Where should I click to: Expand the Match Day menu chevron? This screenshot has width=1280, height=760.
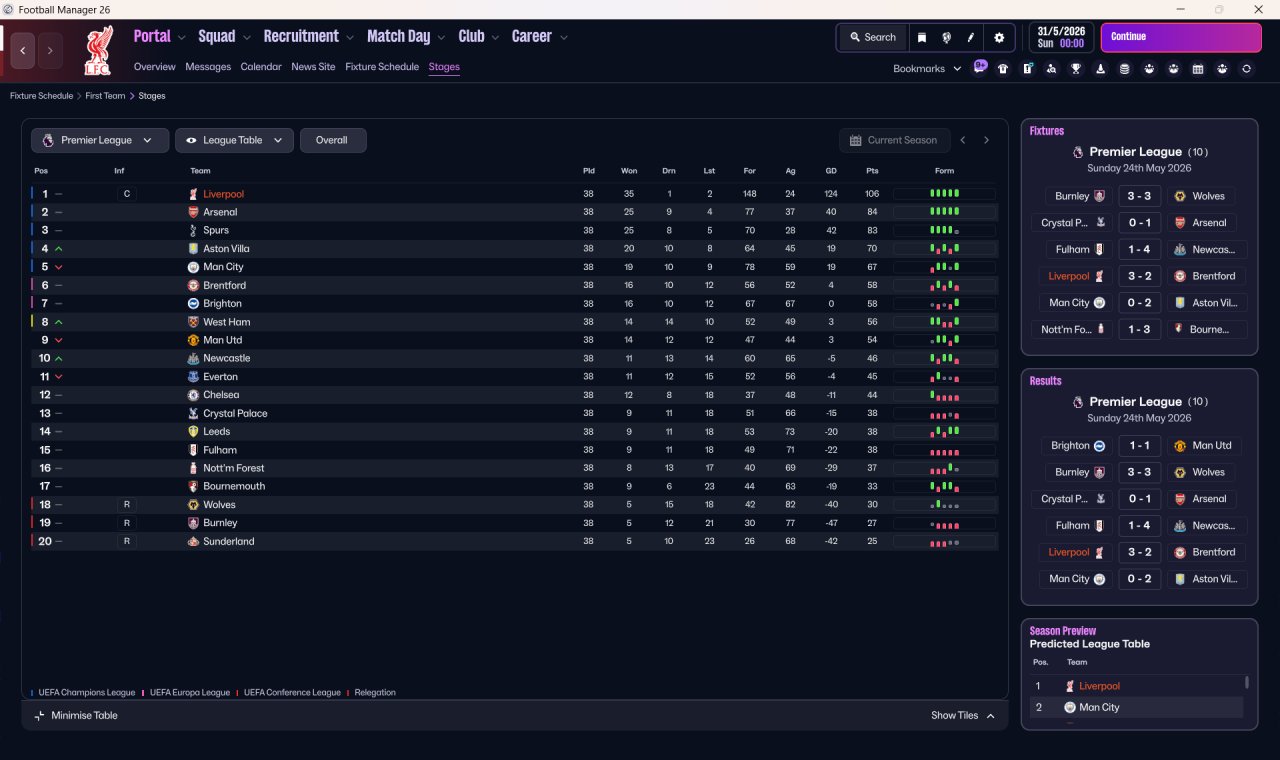coord(441,38)
